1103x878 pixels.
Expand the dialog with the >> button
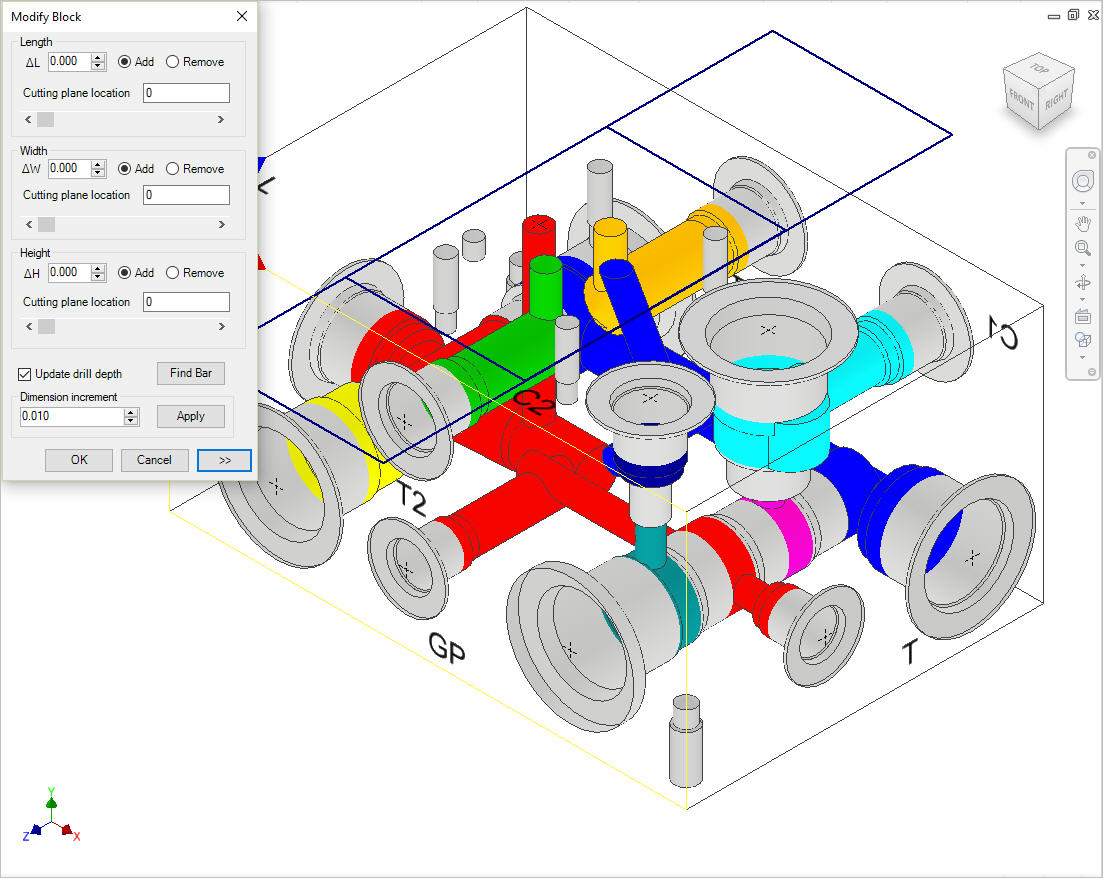pyautogui.click(x=224, y=460)
